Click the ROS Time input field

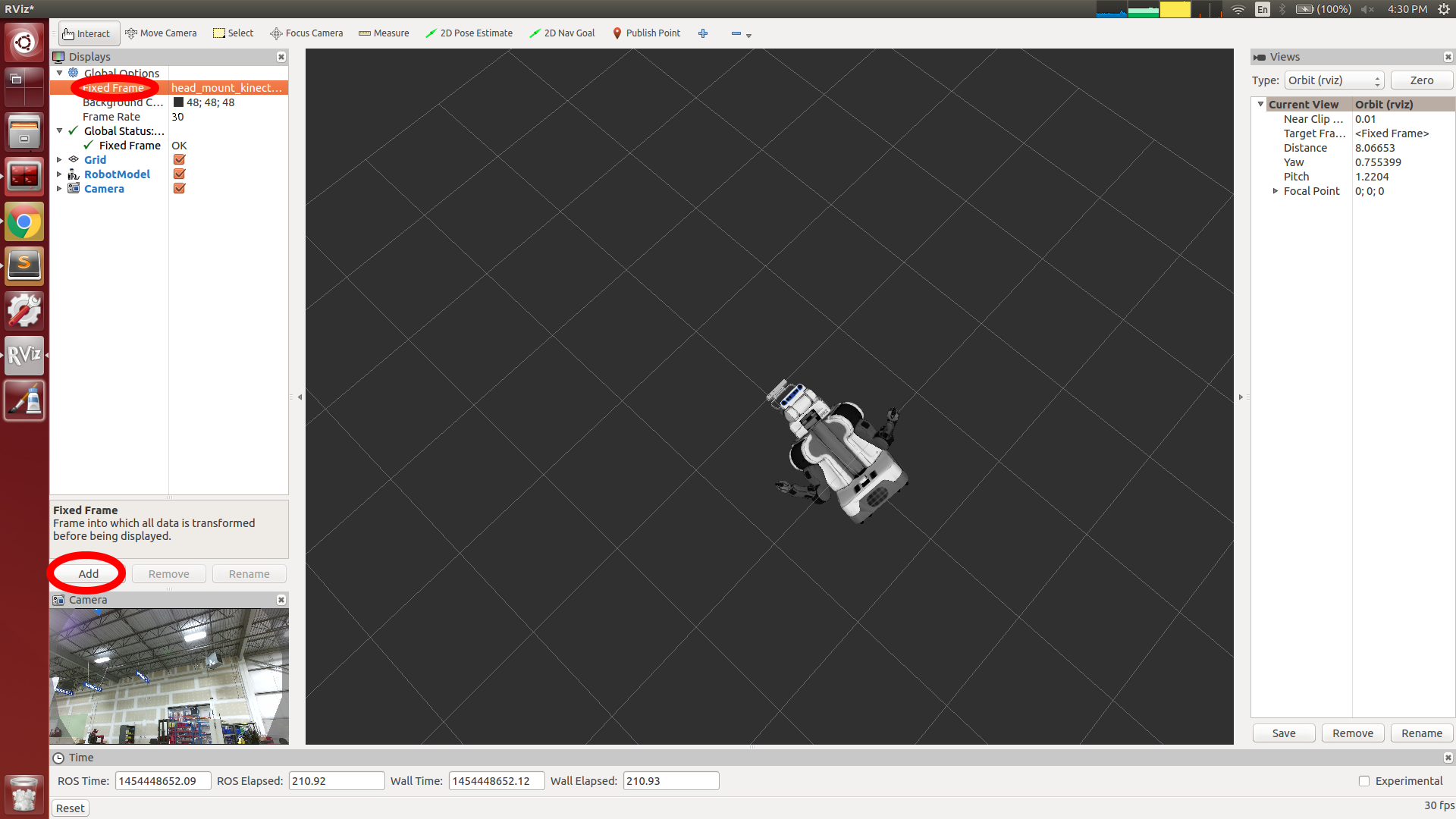[x=160, y=781]
